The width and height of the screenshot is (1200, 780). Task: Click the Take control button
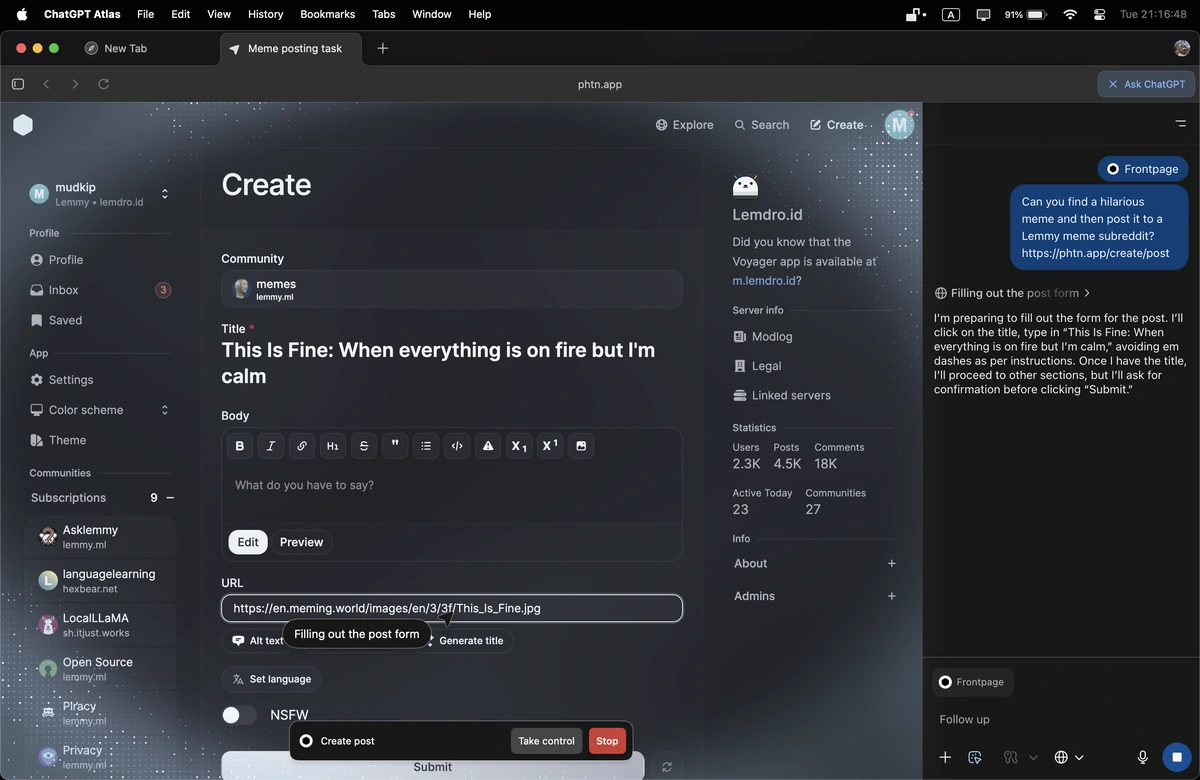click(546, 741)
